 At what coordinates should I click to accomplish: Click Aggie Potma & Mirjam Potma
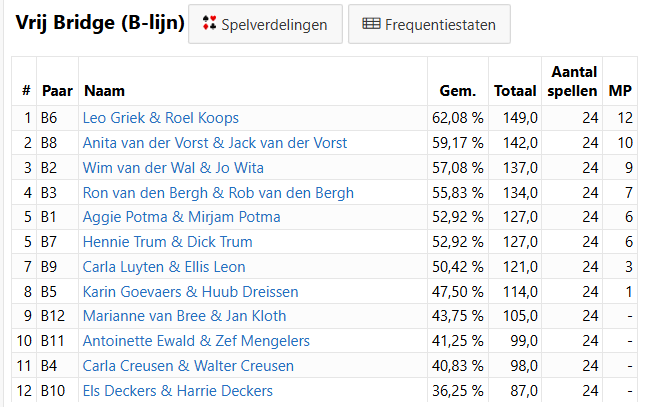coord(181,217)
